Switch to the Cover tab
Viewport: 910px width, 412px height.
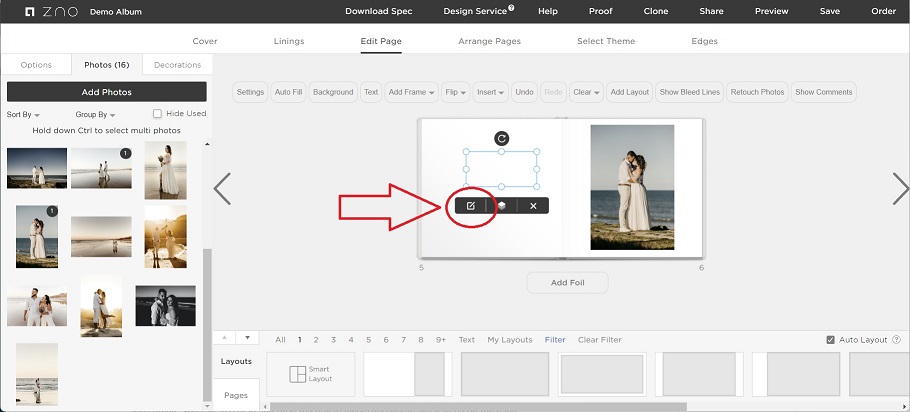205,41
